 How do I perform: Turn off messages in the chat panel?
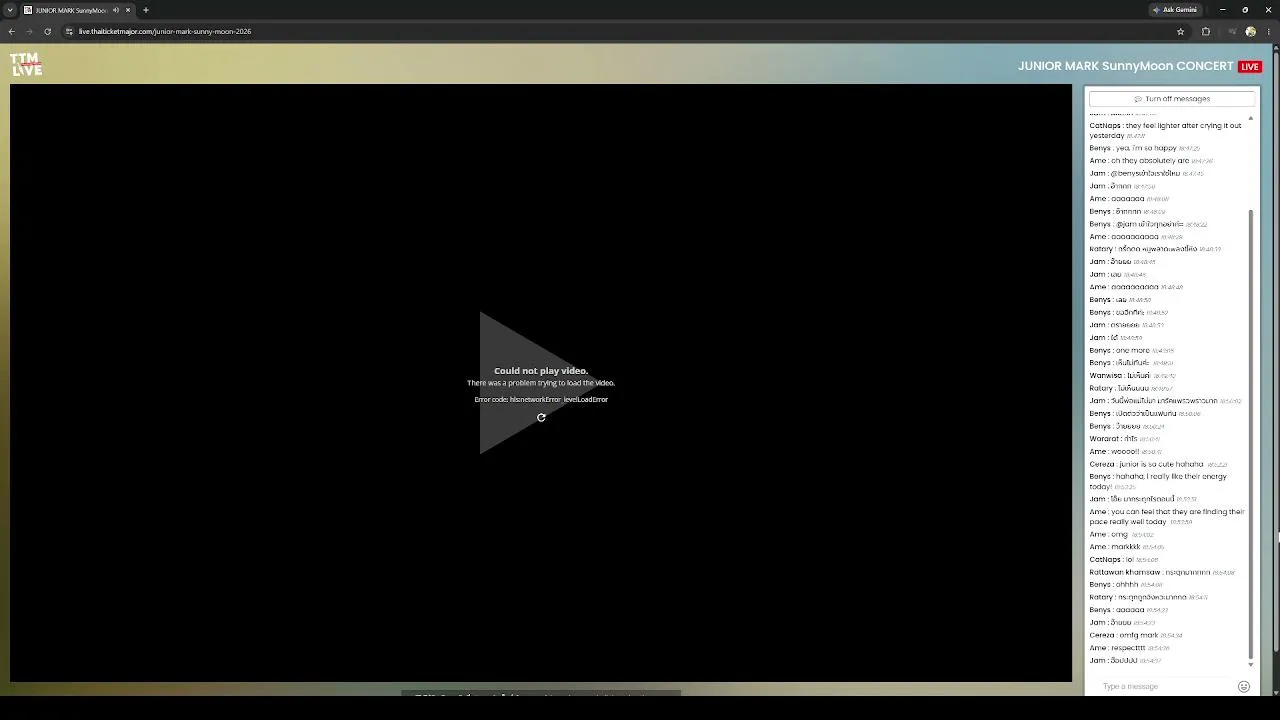point(1172,99)
